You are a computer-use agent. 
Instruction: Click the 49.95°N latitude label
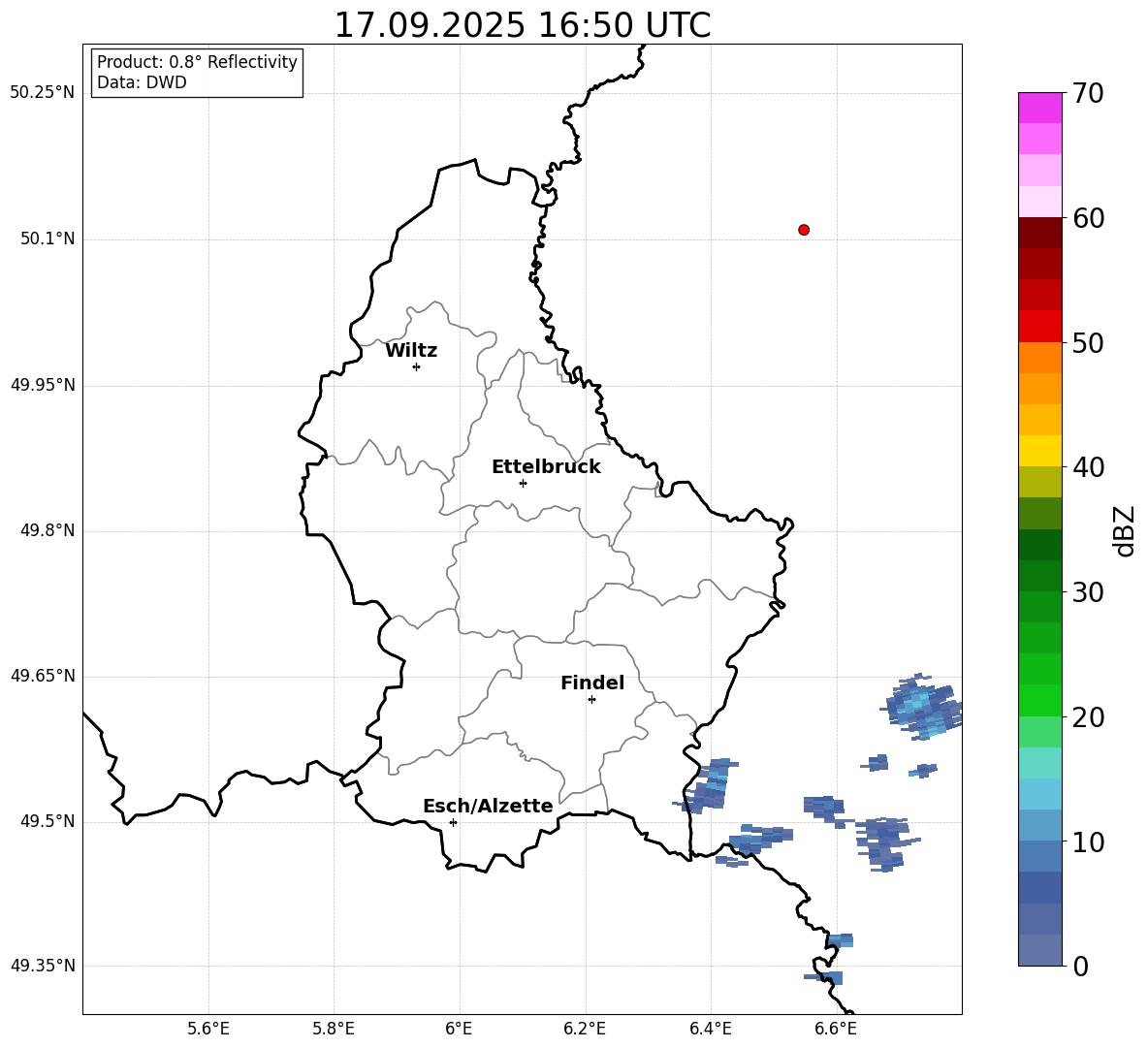click(x=42, y=385)
